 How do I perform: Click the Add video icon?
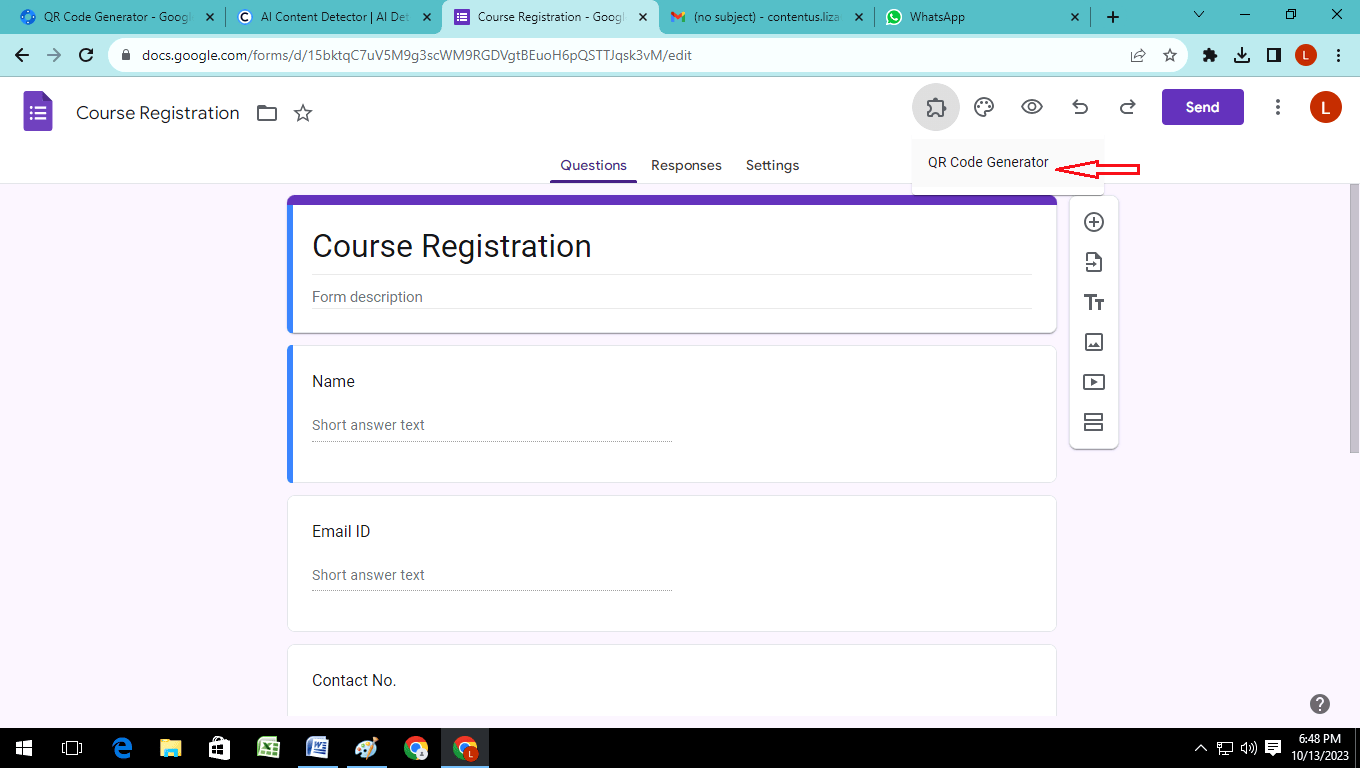tap(1094, 382)
